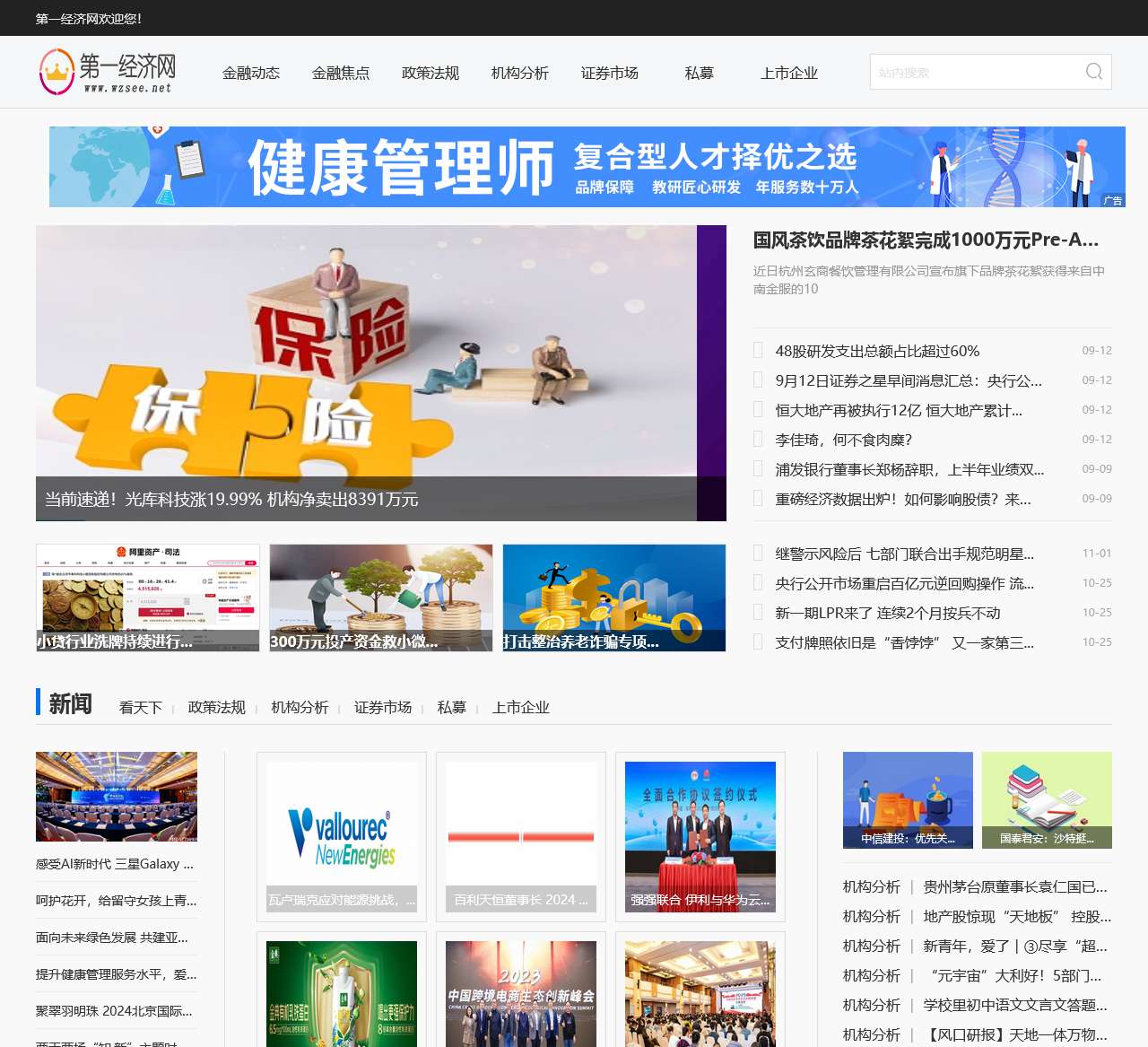Open the Vallourec New Energies thumbnail
Viewport: 1148px width, 1047px height.
pyautogui.click(x=342, y=836)
